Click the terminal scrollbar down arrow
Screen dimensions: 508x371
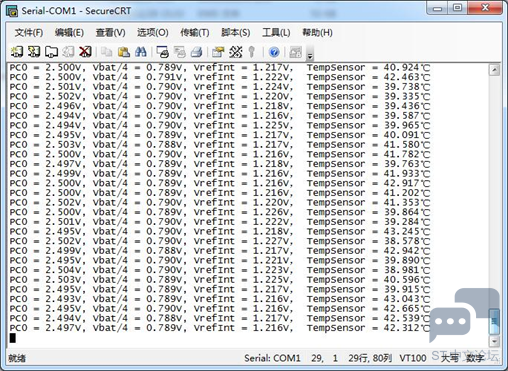click(494, 341)
